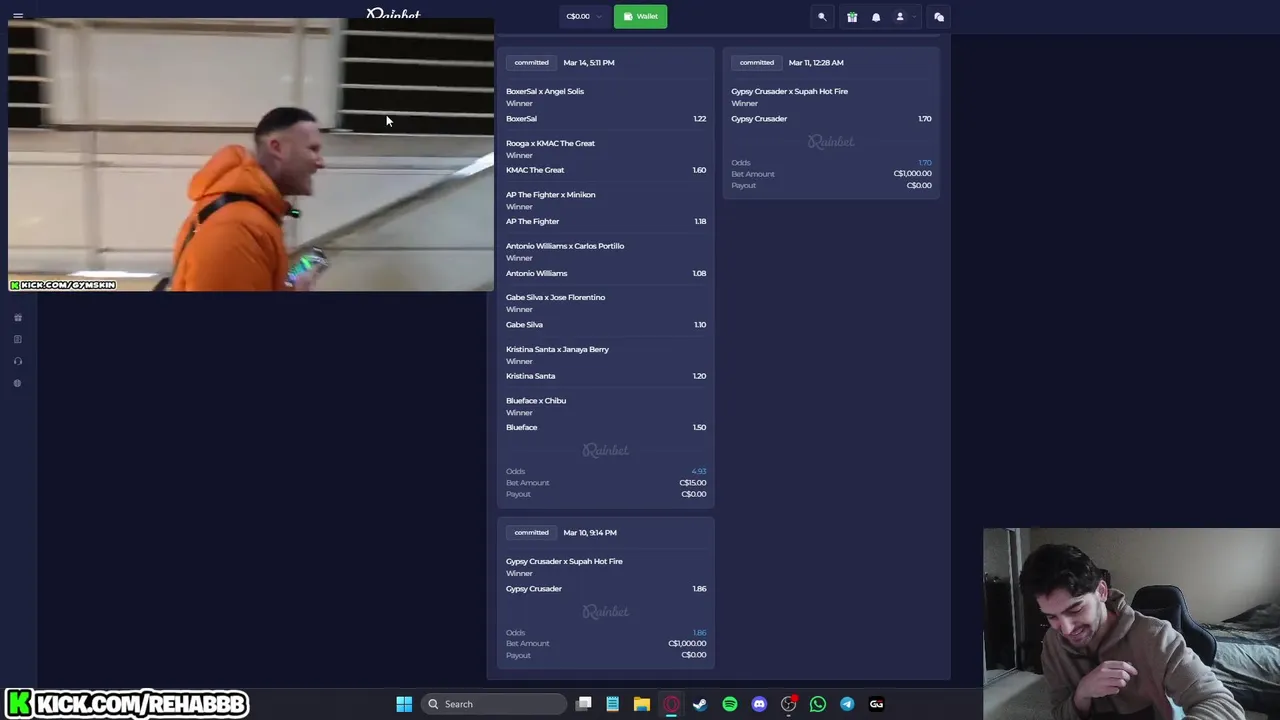1280x720 pixels.
Task: Select 'BoxerSal x Angel Solis' match
Action: point(545,91)
